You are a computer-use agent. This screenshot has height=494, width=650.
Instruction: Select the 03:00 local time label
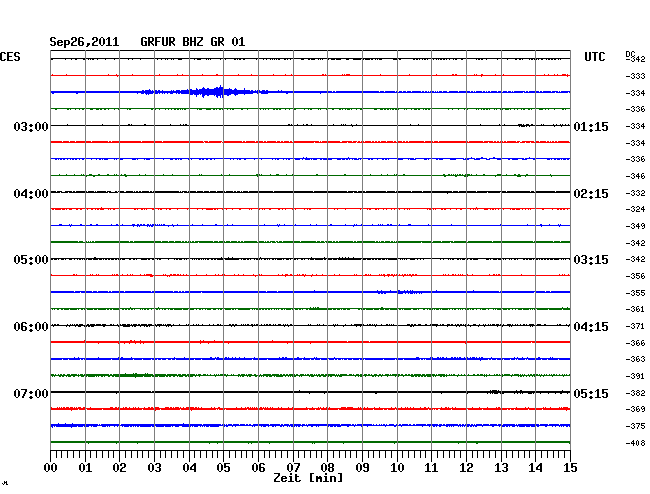pyautogui.click(x=31, y=126)
